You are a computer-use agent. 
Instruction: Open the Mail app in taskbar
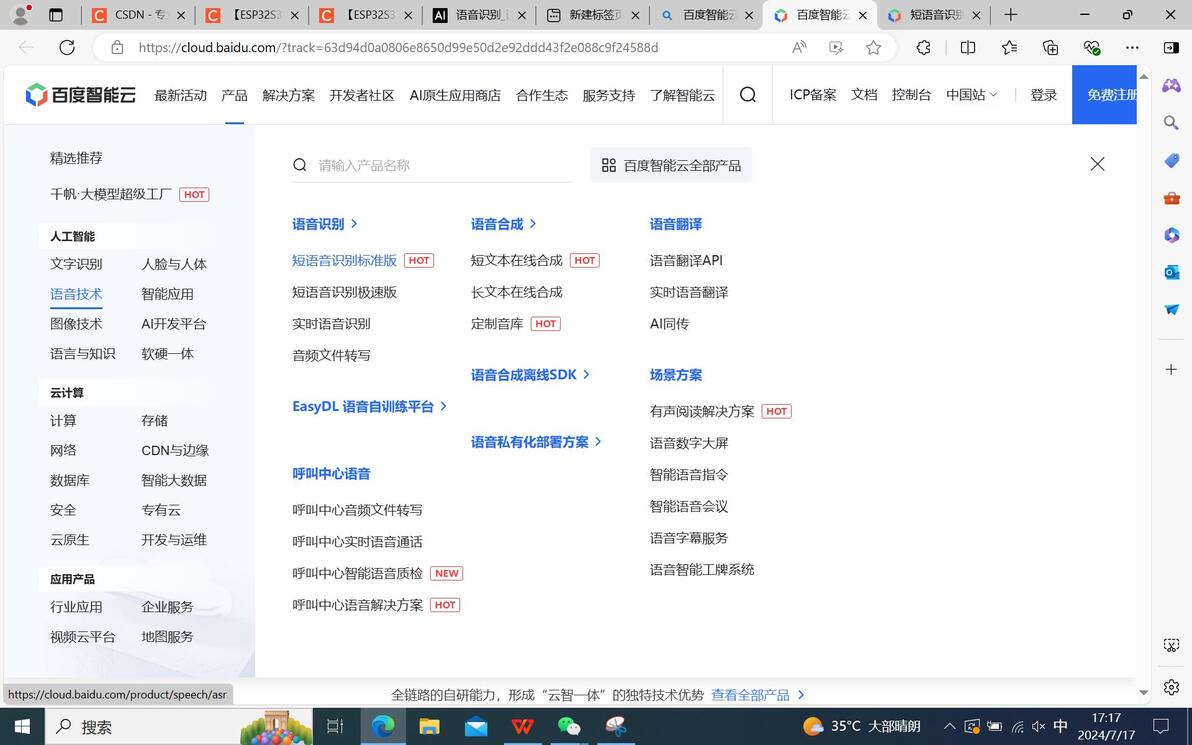click(476, 727)
